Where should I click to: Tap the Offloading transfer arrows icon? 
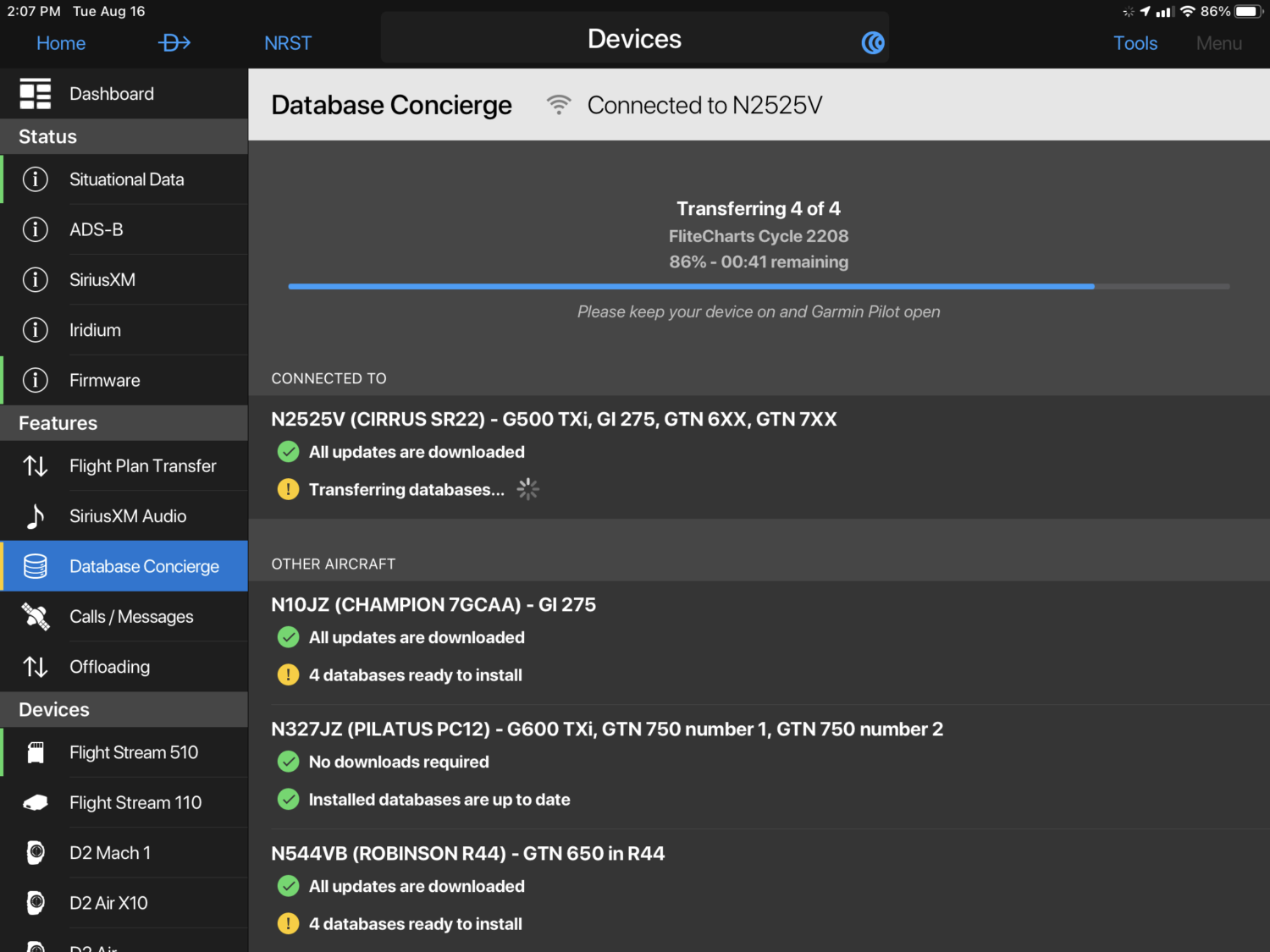[35, 667]
